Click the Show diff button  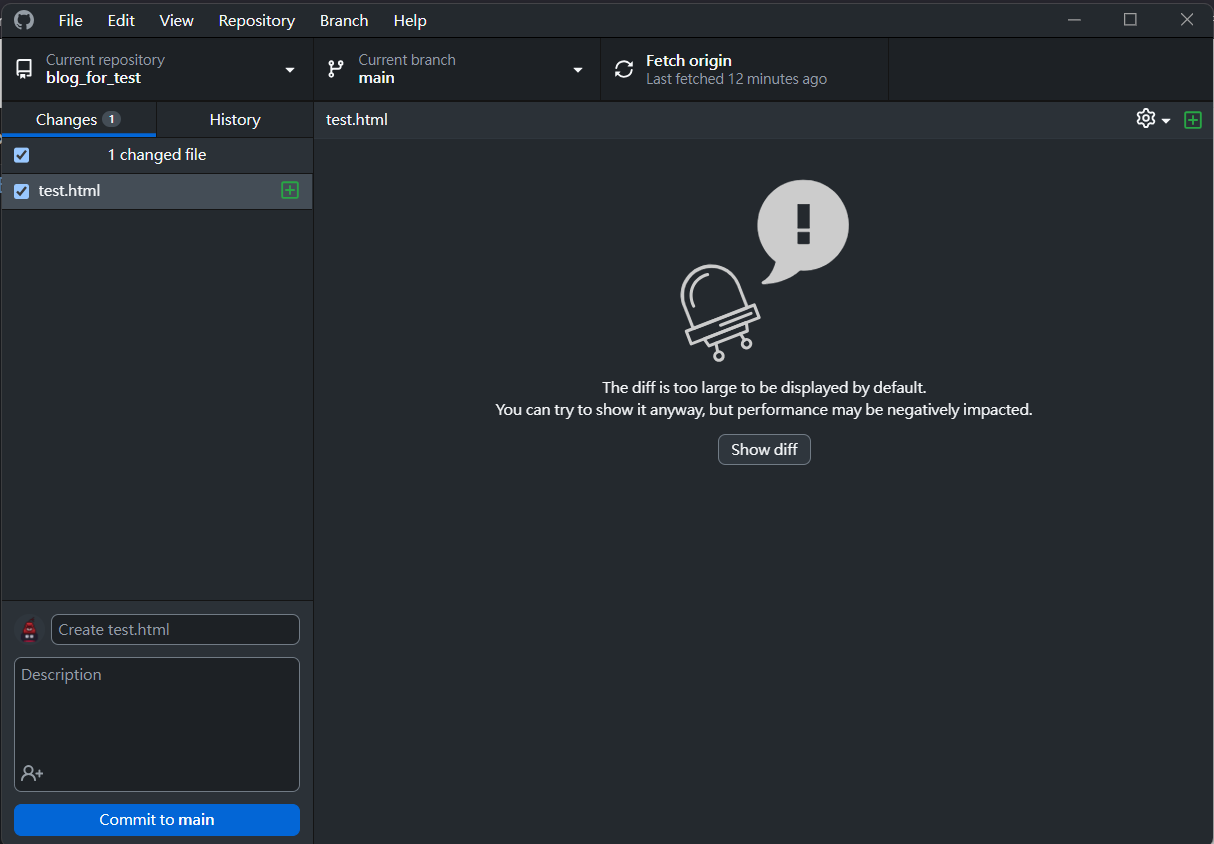pos(764,450)
